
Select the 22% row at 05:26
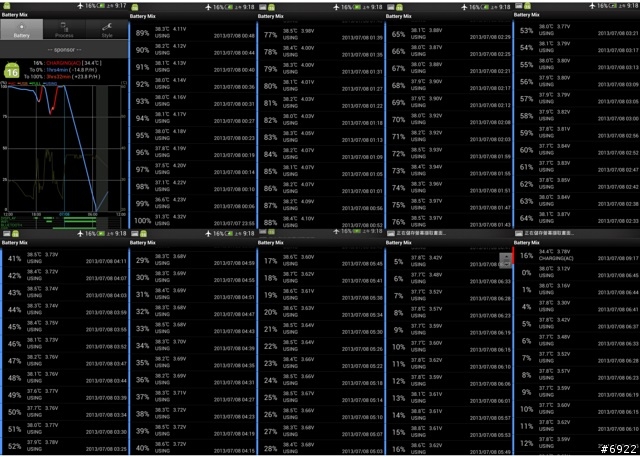point(321,346)
